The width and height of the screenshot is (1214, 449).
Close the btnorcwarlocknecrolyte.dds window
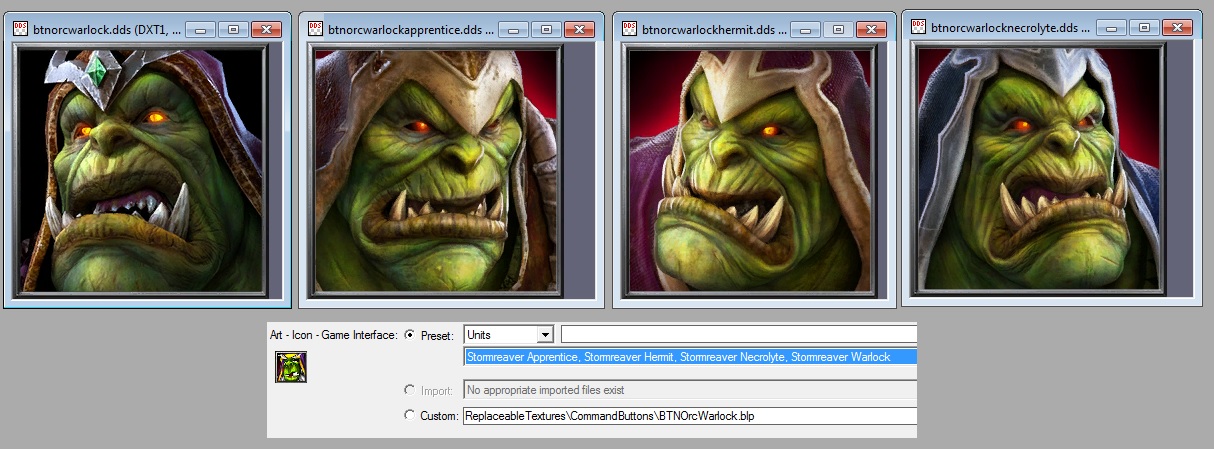point(1178,28)
